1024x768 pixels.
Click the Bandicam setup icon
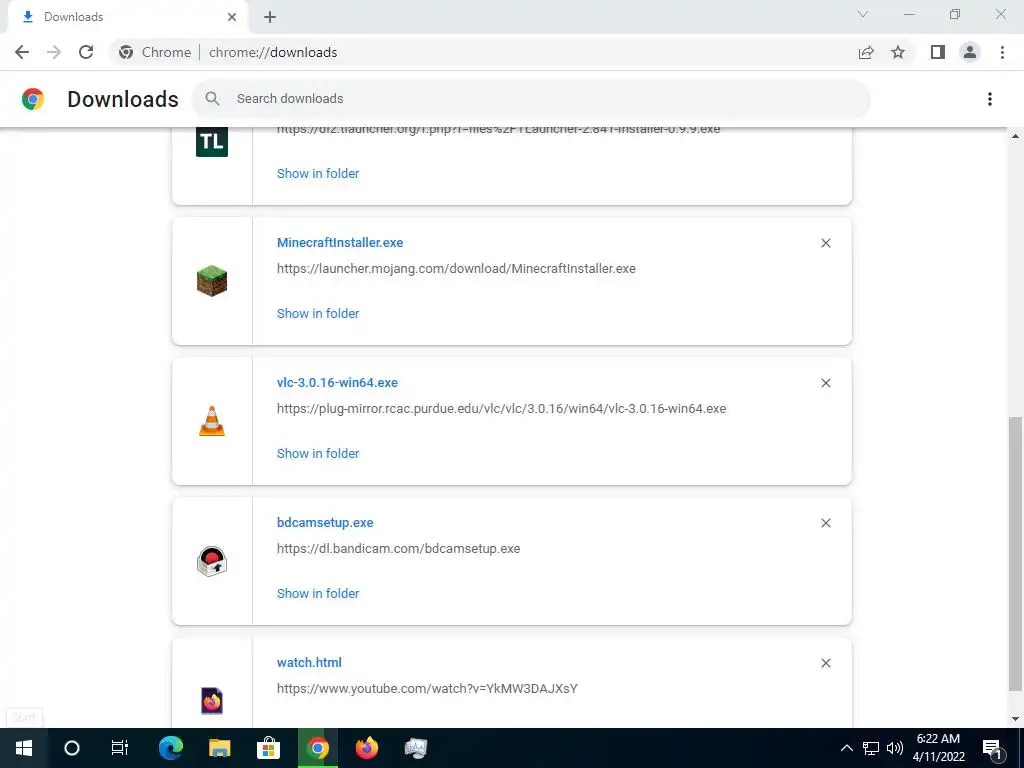tap(212, 561)
